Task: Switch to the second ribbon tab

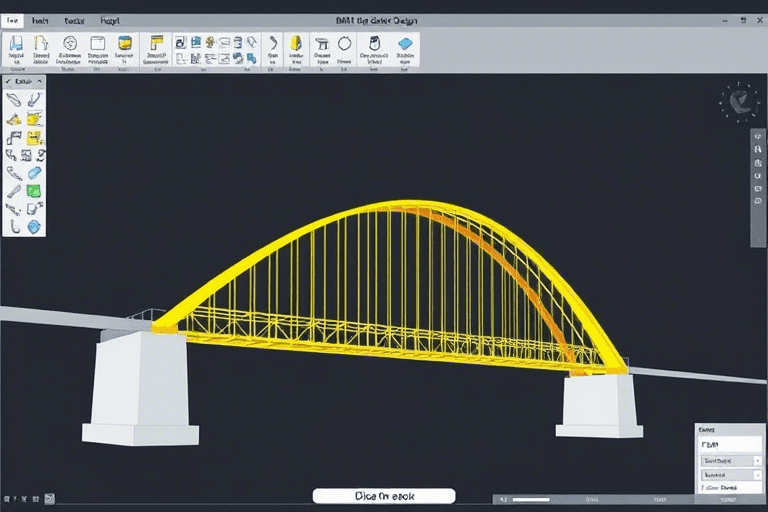Action: pos(40,19)
